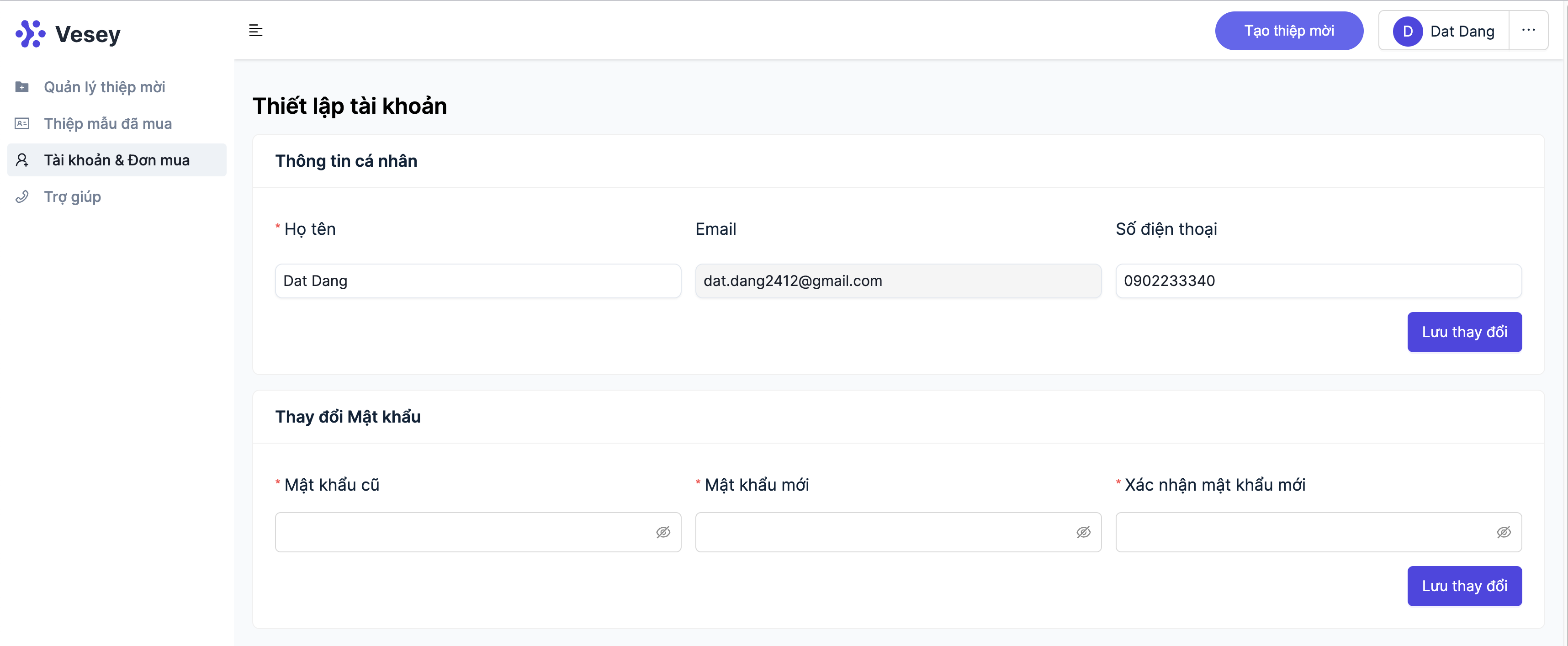Collapse sidebar with the menu fold icon
Image resolution: width=1568 pixels, height=646 pixels.
(256, 31)
